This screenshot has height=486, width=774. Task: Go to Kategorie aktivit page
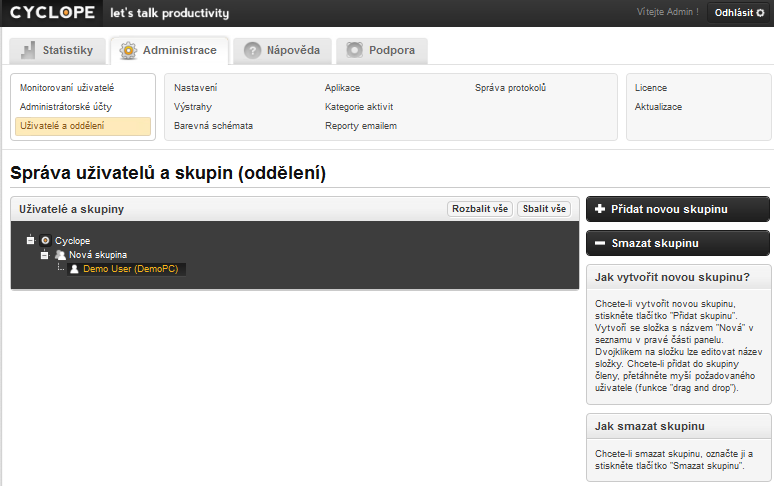(359, 107)
